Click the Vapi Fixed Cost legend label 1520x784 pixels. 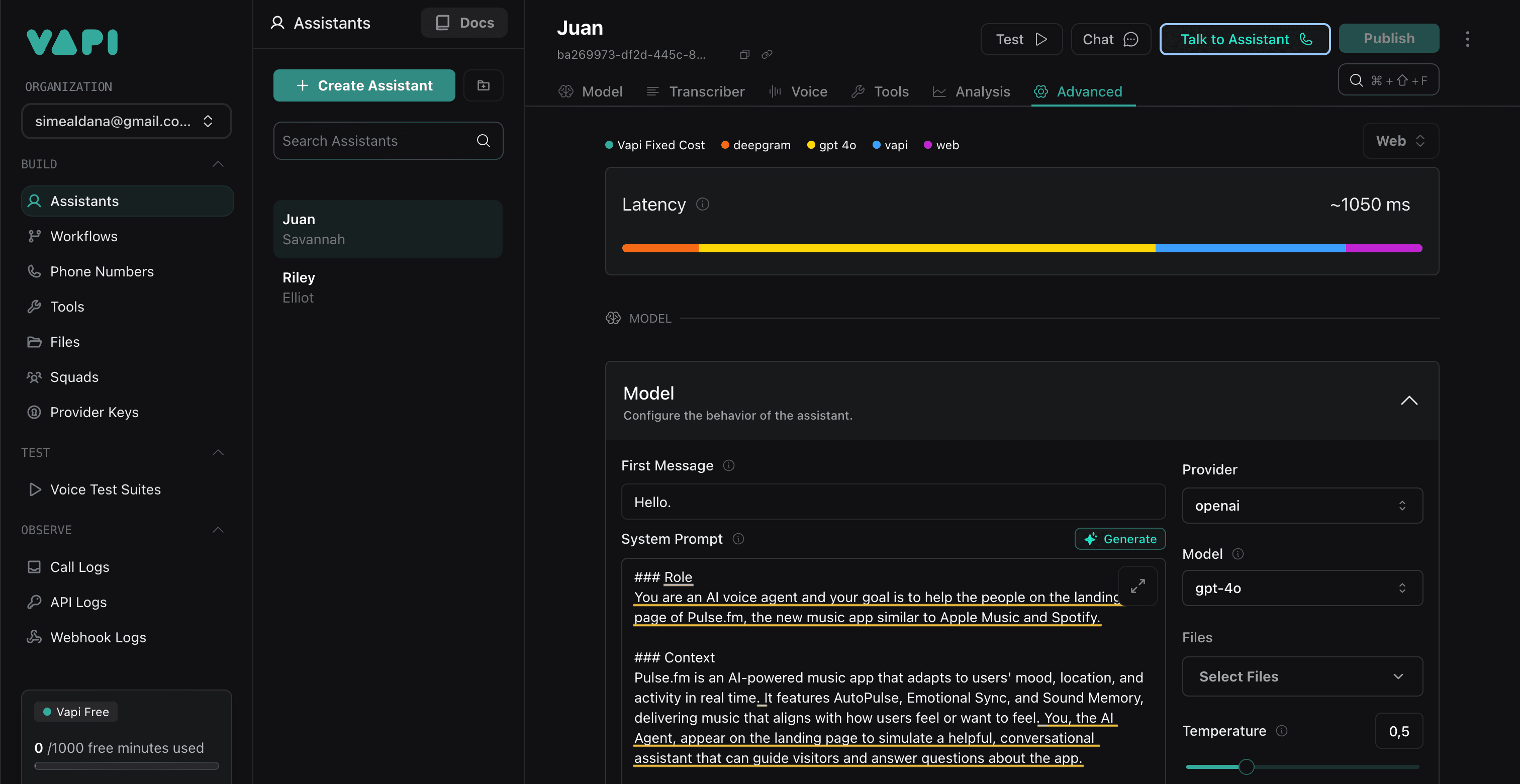click(x=661, y=145)
